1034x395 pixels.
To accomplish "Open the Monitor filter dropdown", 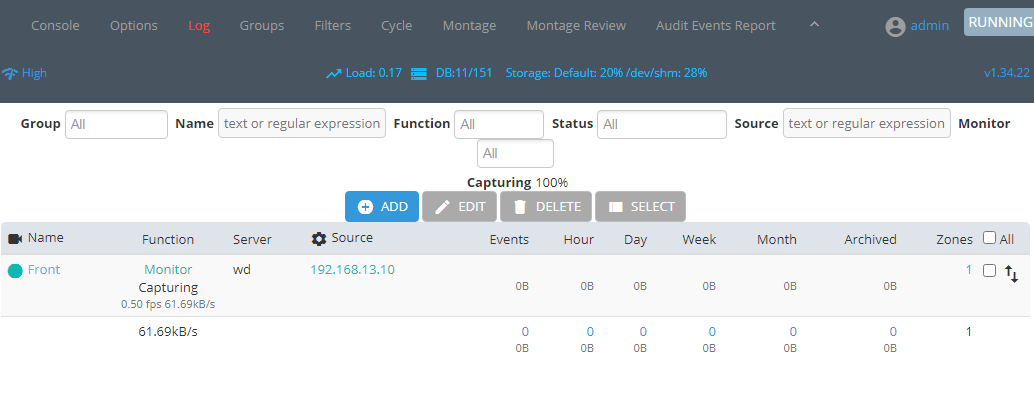I will pos(516,154).
